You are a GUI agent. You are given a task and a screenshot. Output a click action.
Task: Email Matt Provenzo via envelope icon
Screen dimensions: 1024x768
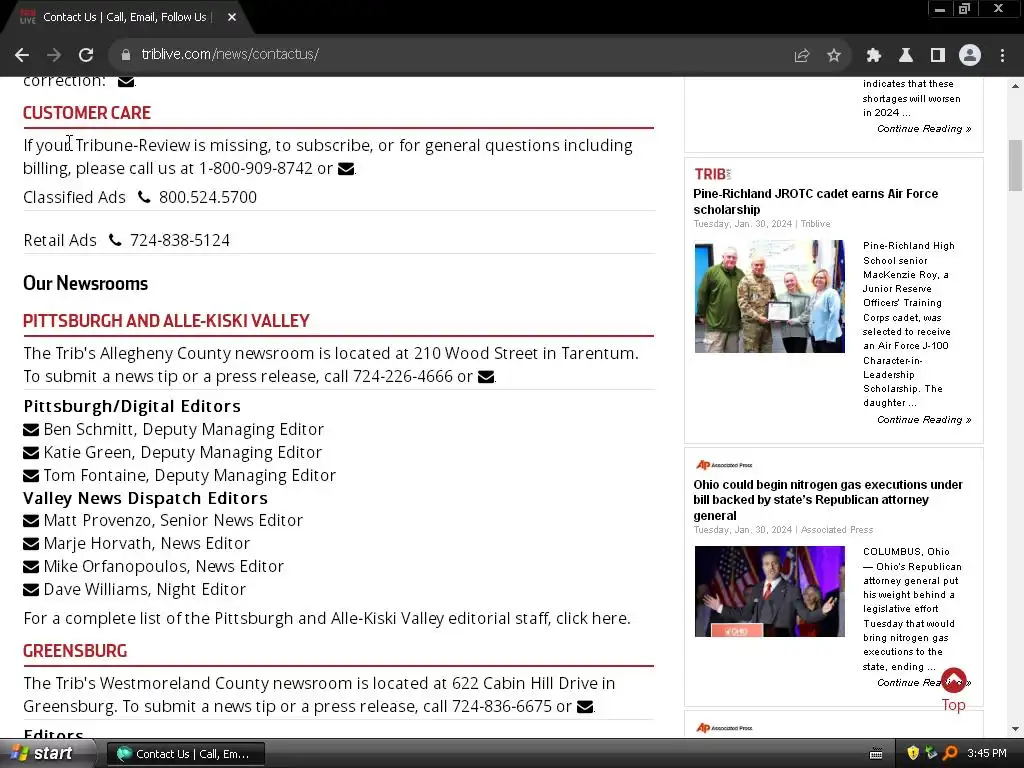coord(31,520)
